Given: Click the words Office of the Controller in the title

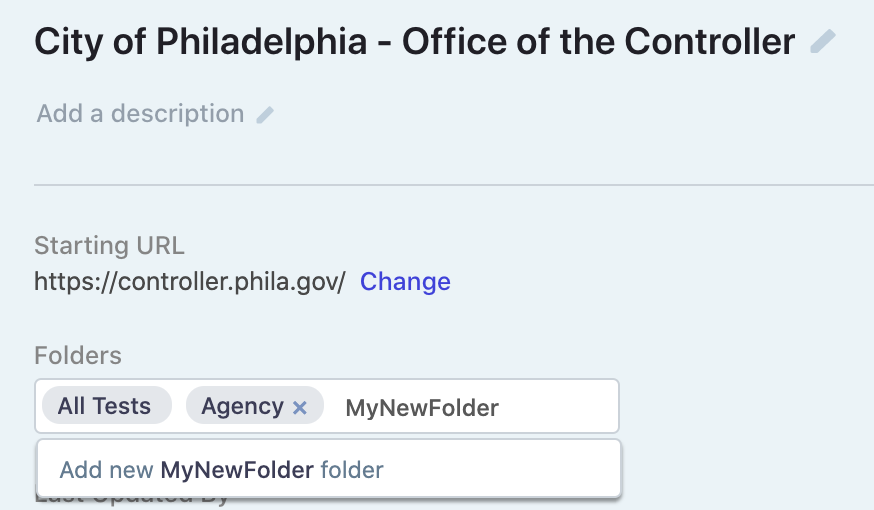Looking at the screenshot, I should click(x=598, y=42).
